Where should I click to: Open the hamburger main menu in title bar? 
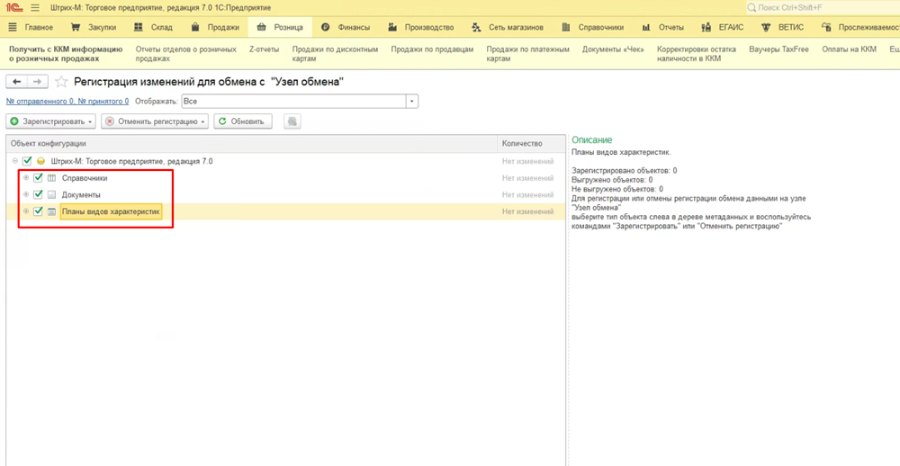click(35, 8)
